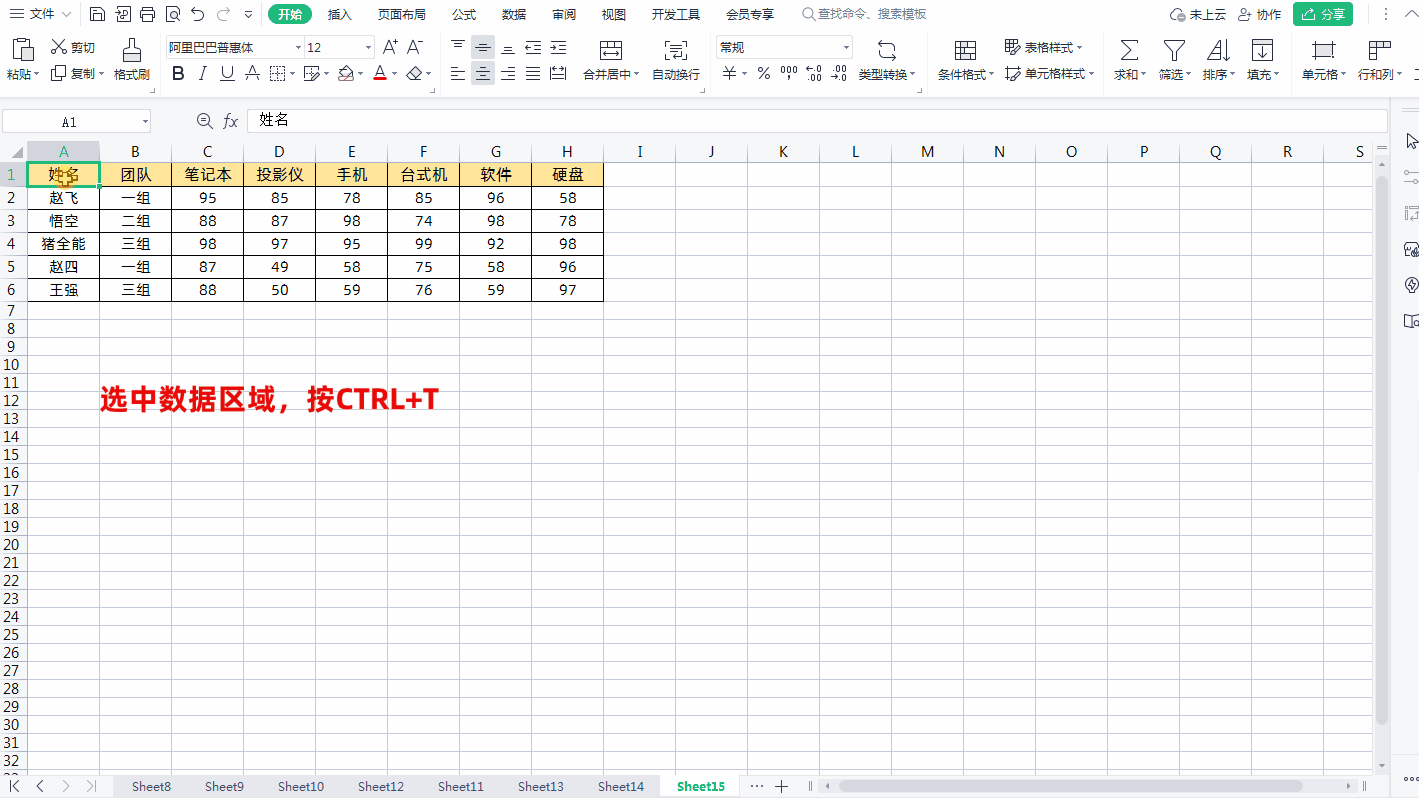
Task: Add a new sheet with plus icon
Action: 782,786
